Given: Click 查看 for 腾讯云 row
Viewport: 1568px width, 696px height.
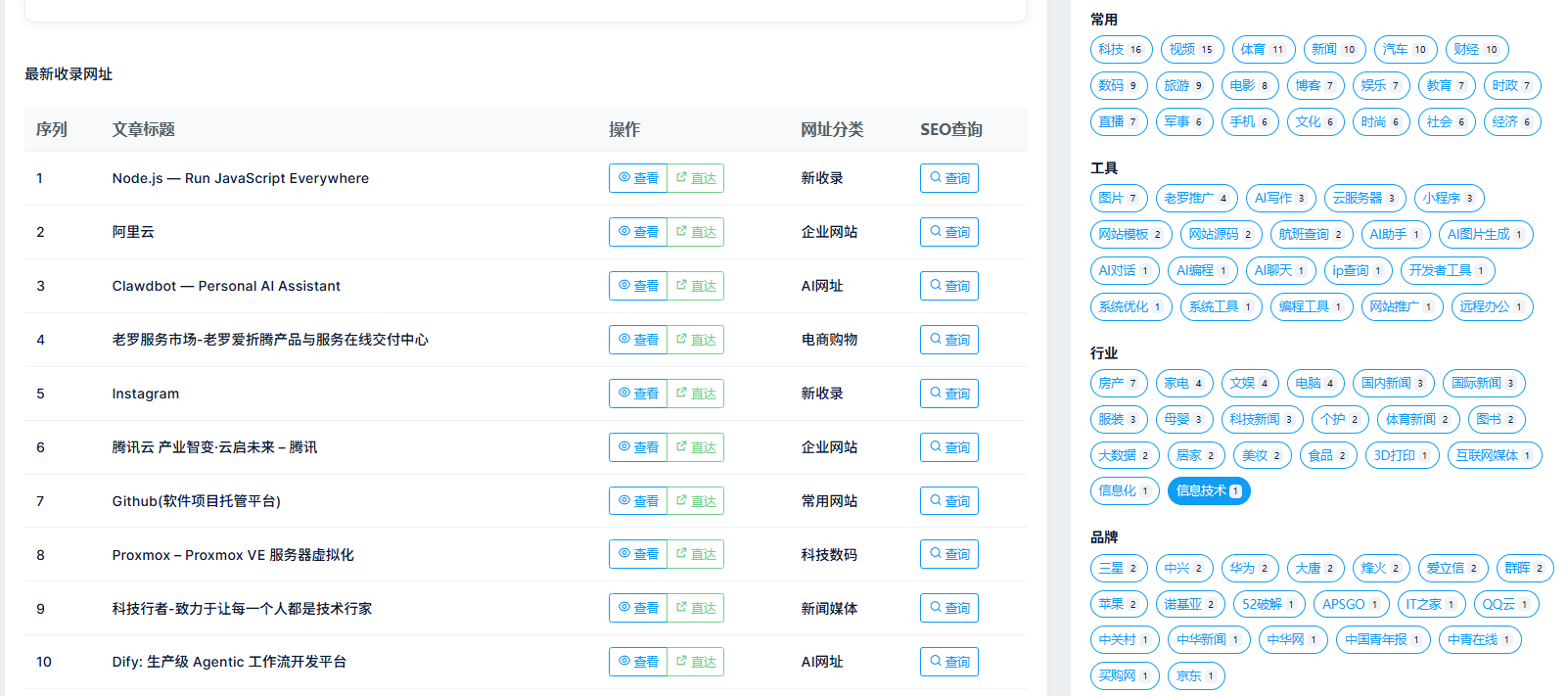Looking at the screenshot, I should (638, 447).
